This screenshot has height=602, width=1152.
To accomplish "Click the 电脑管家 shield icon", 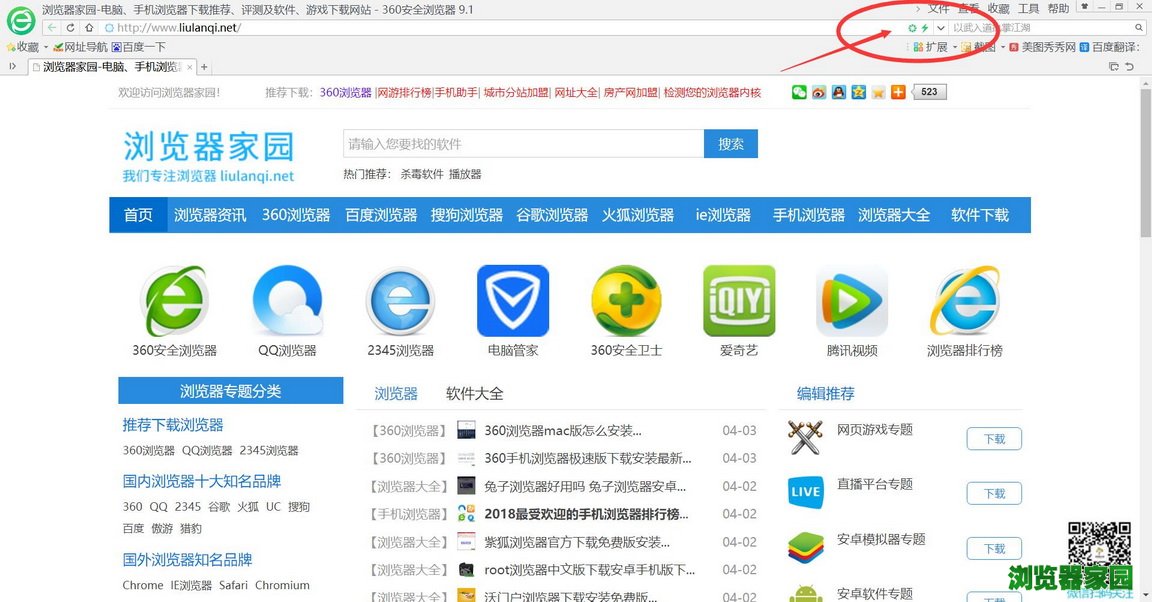I will click(x=513, y=302).
